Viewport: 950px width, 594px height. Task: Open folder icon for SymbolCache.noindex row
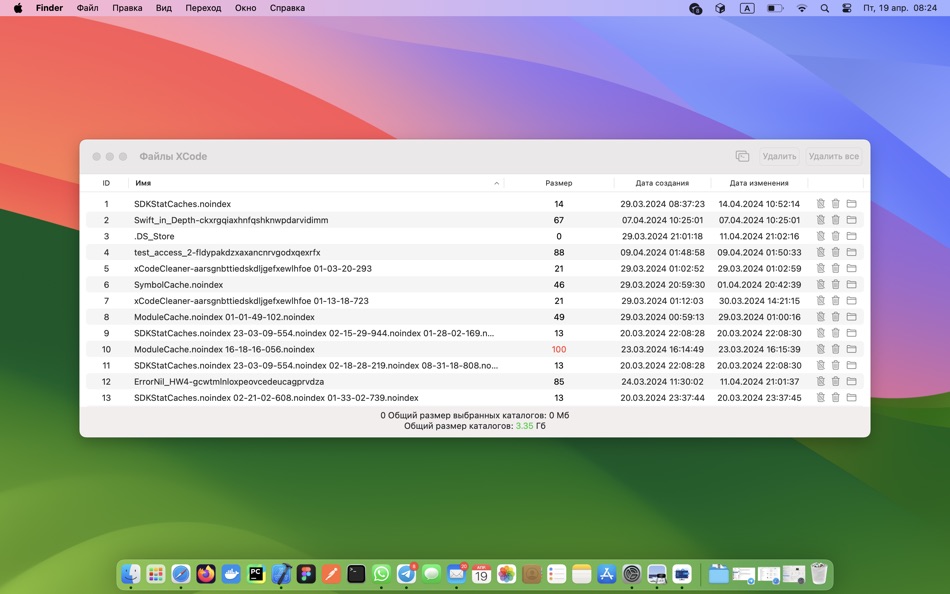851,285
